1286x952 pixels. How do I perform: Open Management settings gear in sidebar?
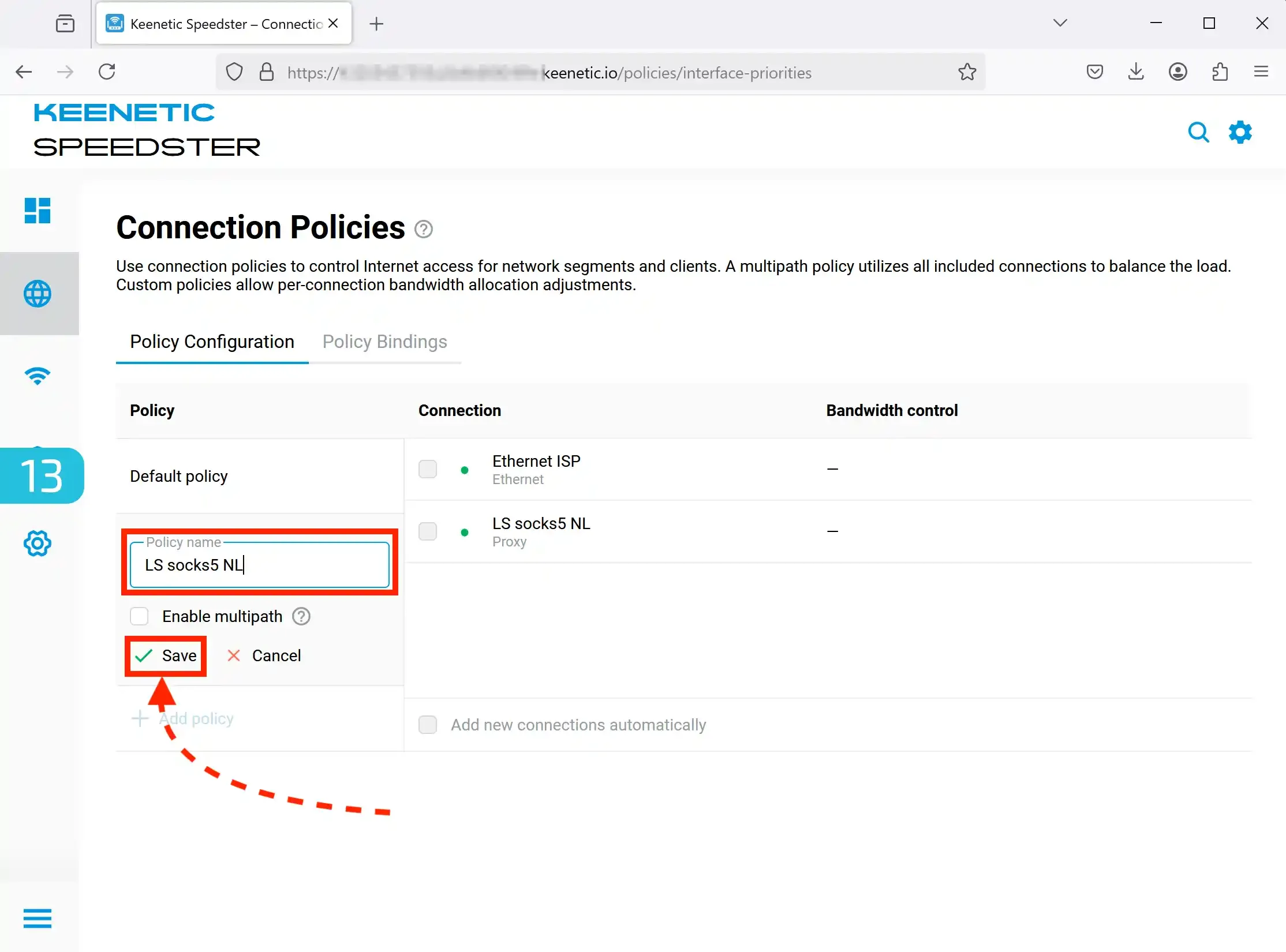pyautogui.click(x=37, y=543)
